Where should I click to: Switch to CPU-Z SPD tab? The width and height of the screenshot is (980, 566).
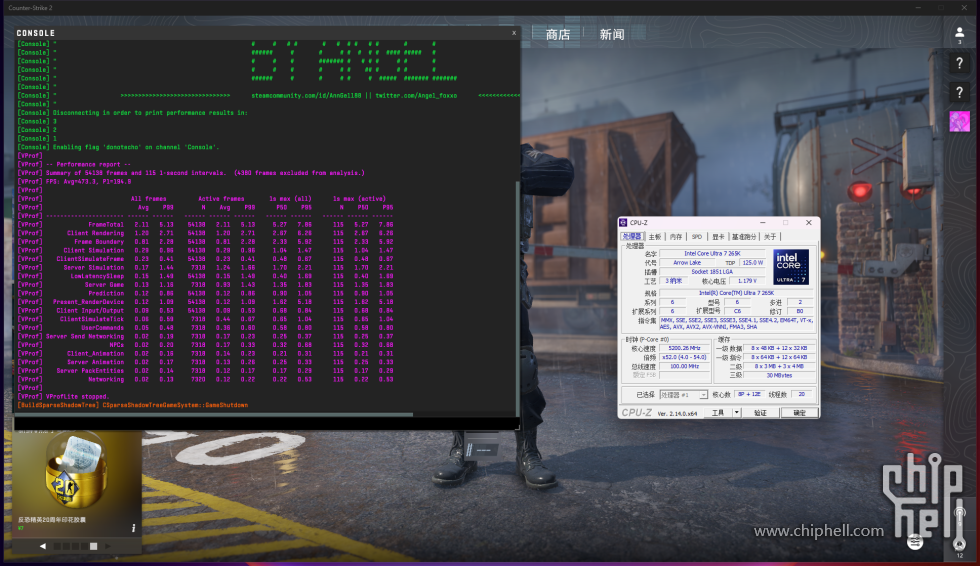click(697, 237)
